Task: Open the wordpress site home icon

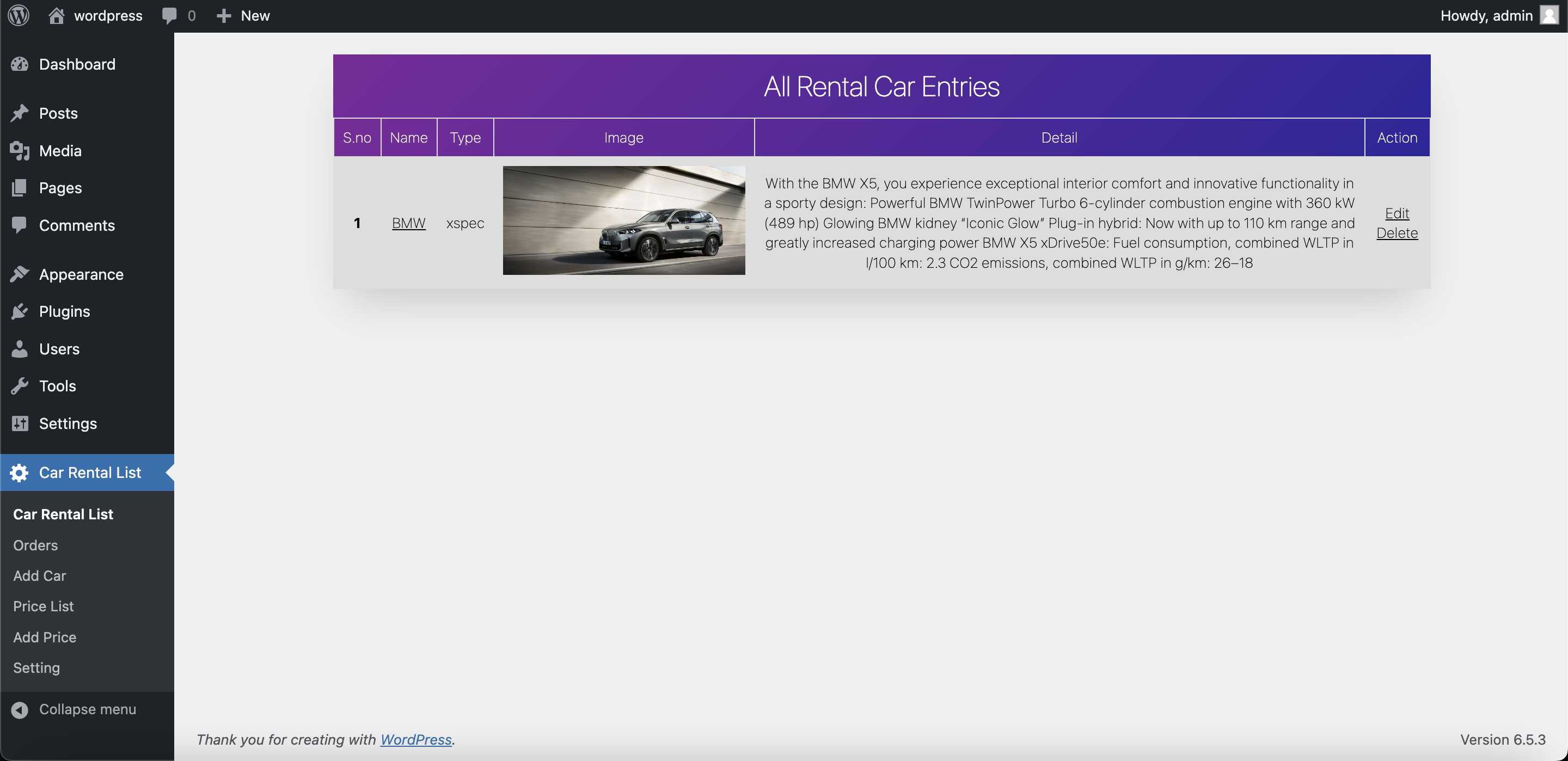Action: tap(56, 15)
